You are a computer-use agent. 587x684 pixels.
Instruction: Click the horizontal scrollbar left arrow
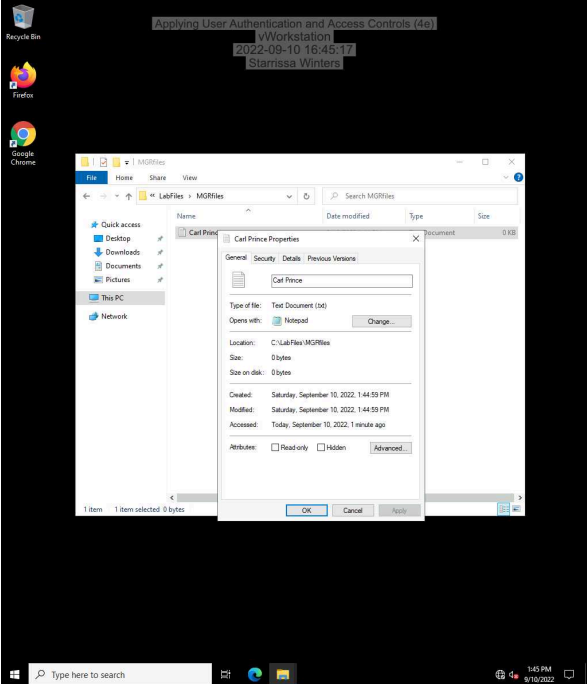pos(172,497)
